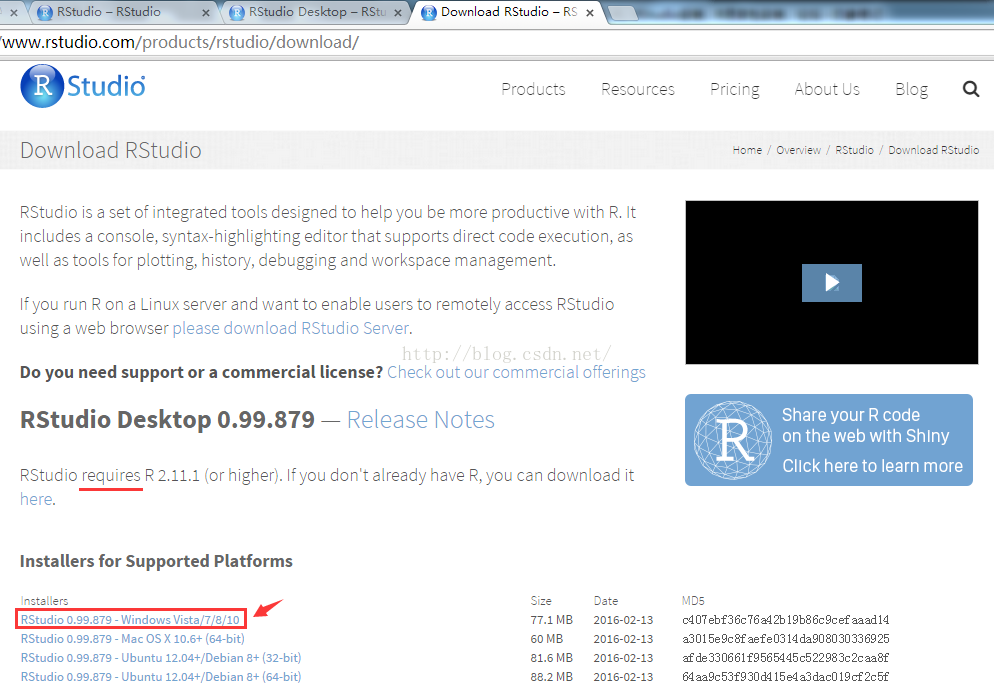
Task: Click the 'RStudio Desktop 0.99.879' heading
Action: tap(167, 420)
